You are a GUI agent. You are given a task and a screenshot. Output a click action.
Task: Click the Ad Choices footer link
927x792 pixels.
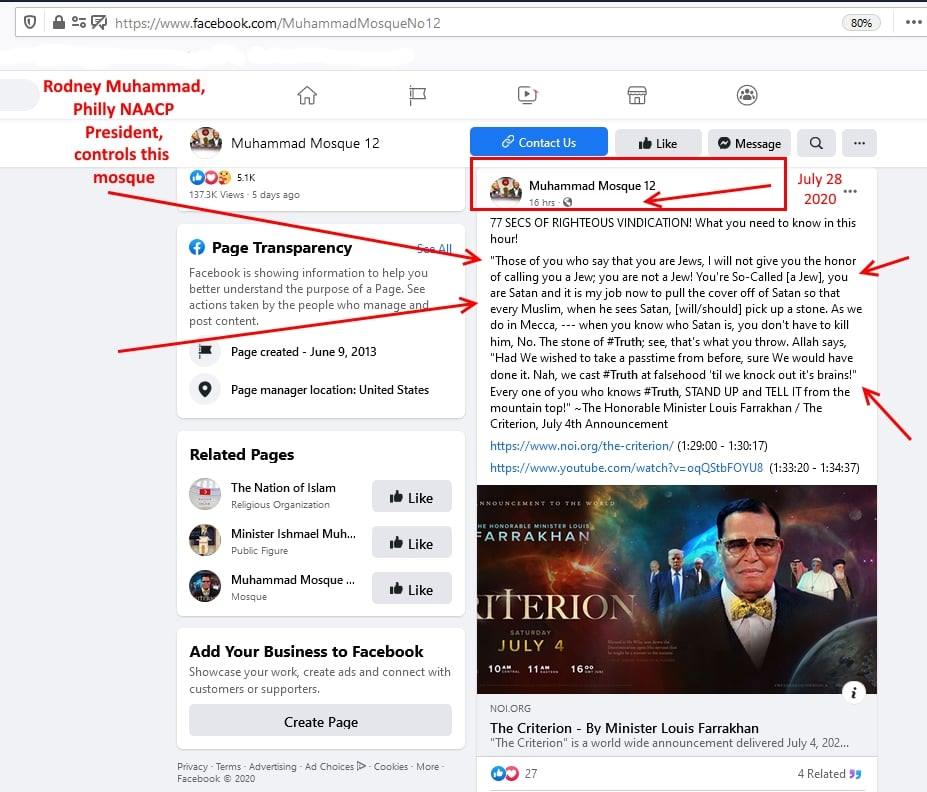pos(335,767)
